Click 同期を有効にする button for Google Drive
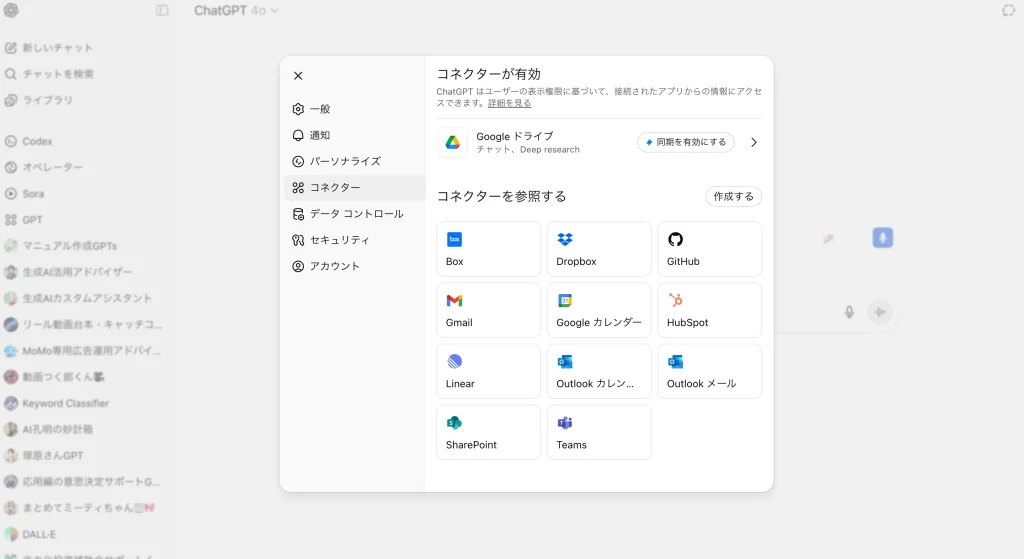 [686, 142]
